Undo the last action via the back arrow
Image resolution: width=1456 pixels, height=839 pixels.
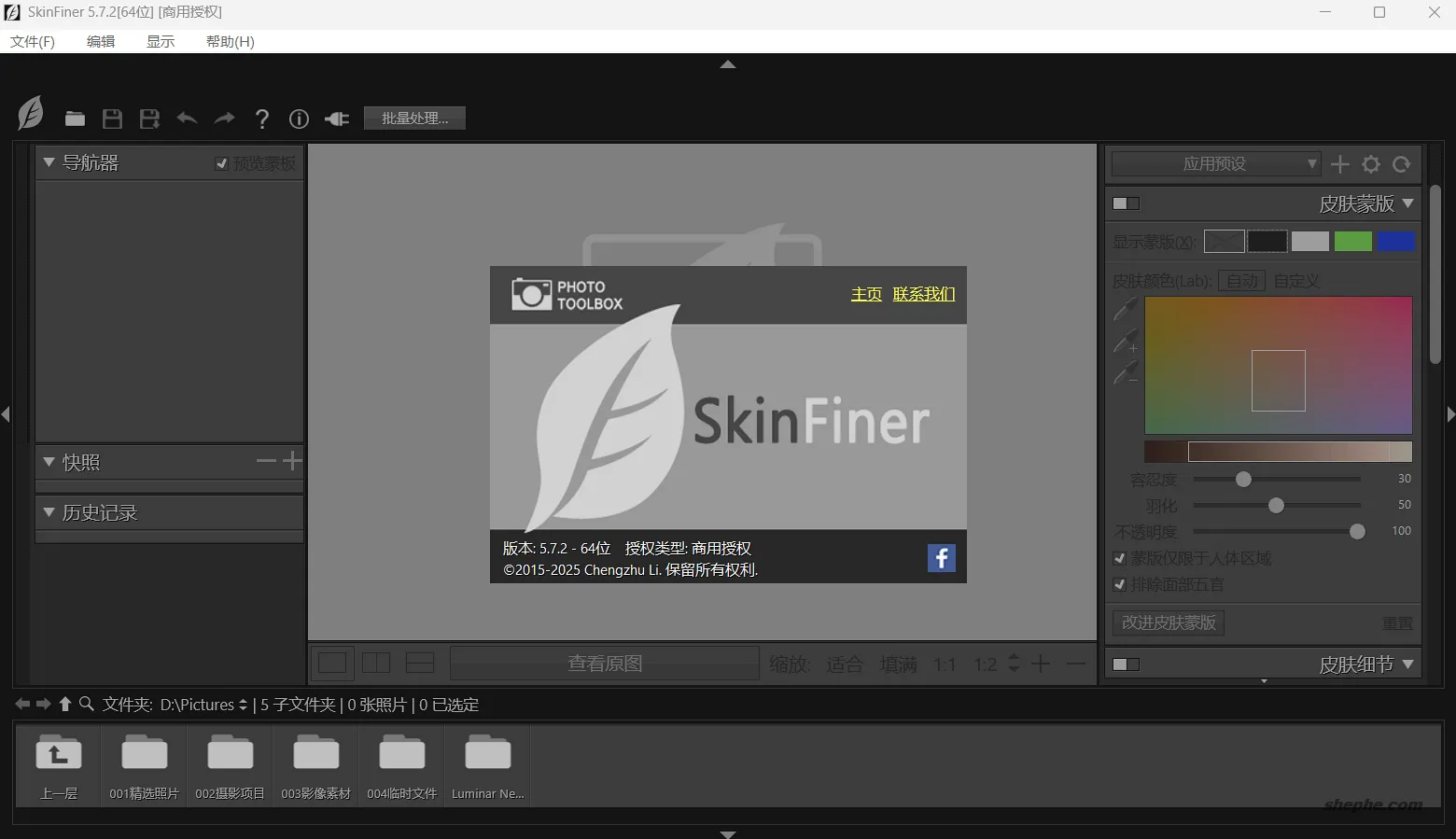click(x=187, y=119)
